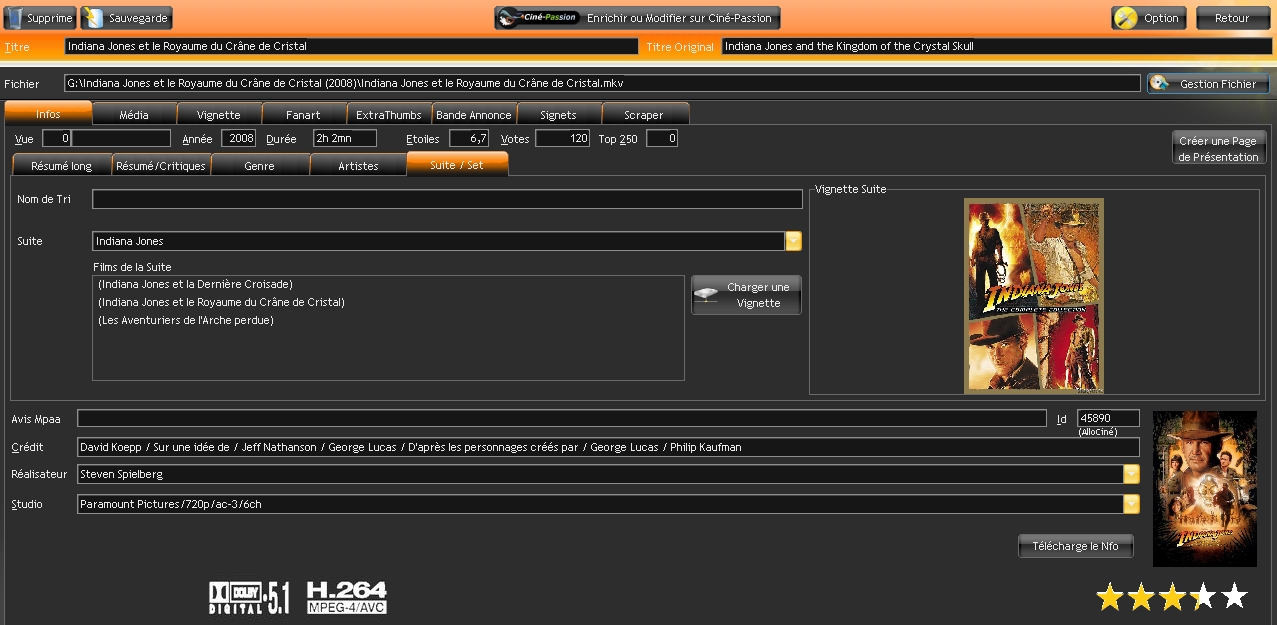Click the five-star rating display
The image size is (1277, 625).
tap(1172, 597)
